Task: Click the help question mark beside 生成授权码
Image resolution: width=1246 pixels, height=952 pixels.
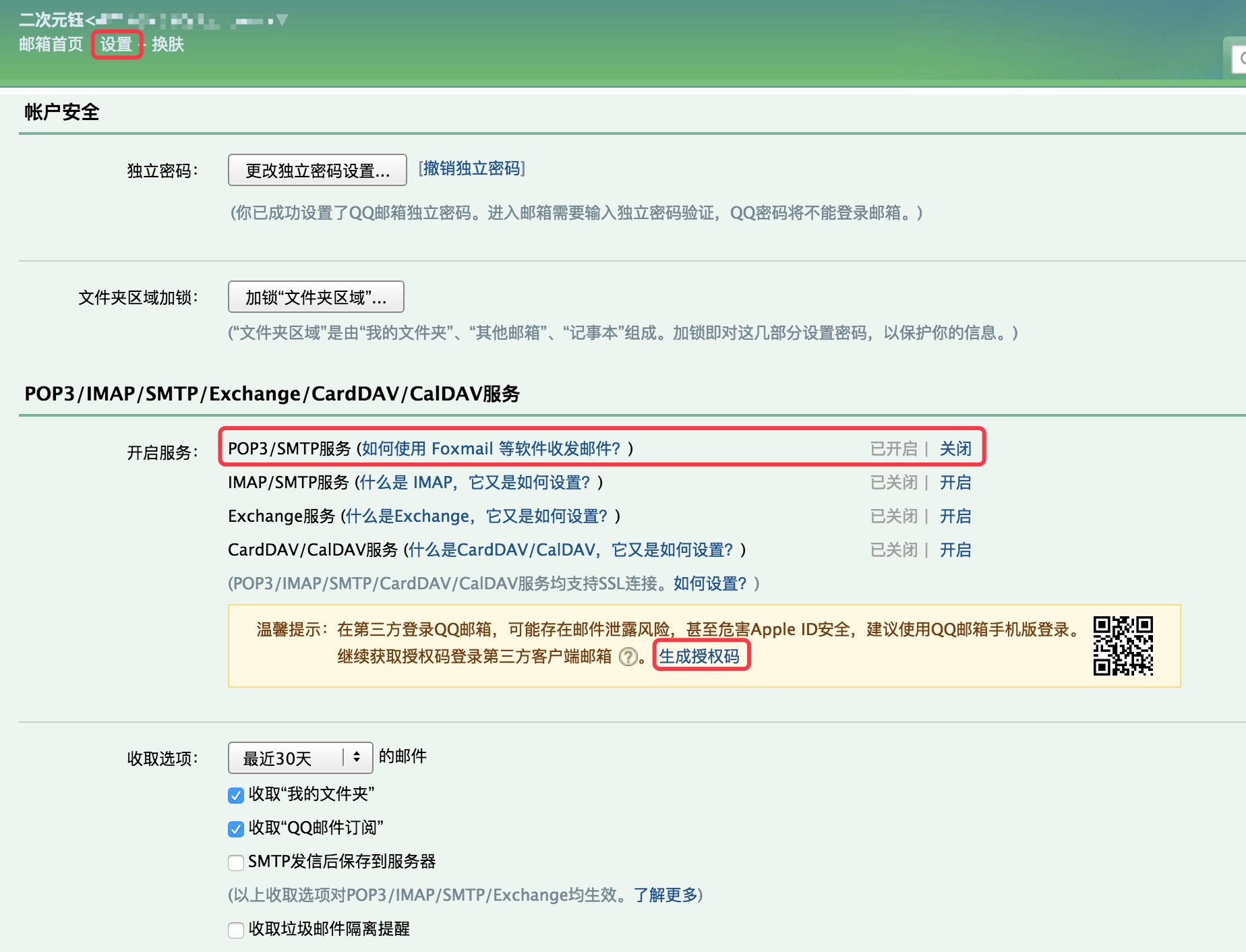Action: click(x=628, y=657)
